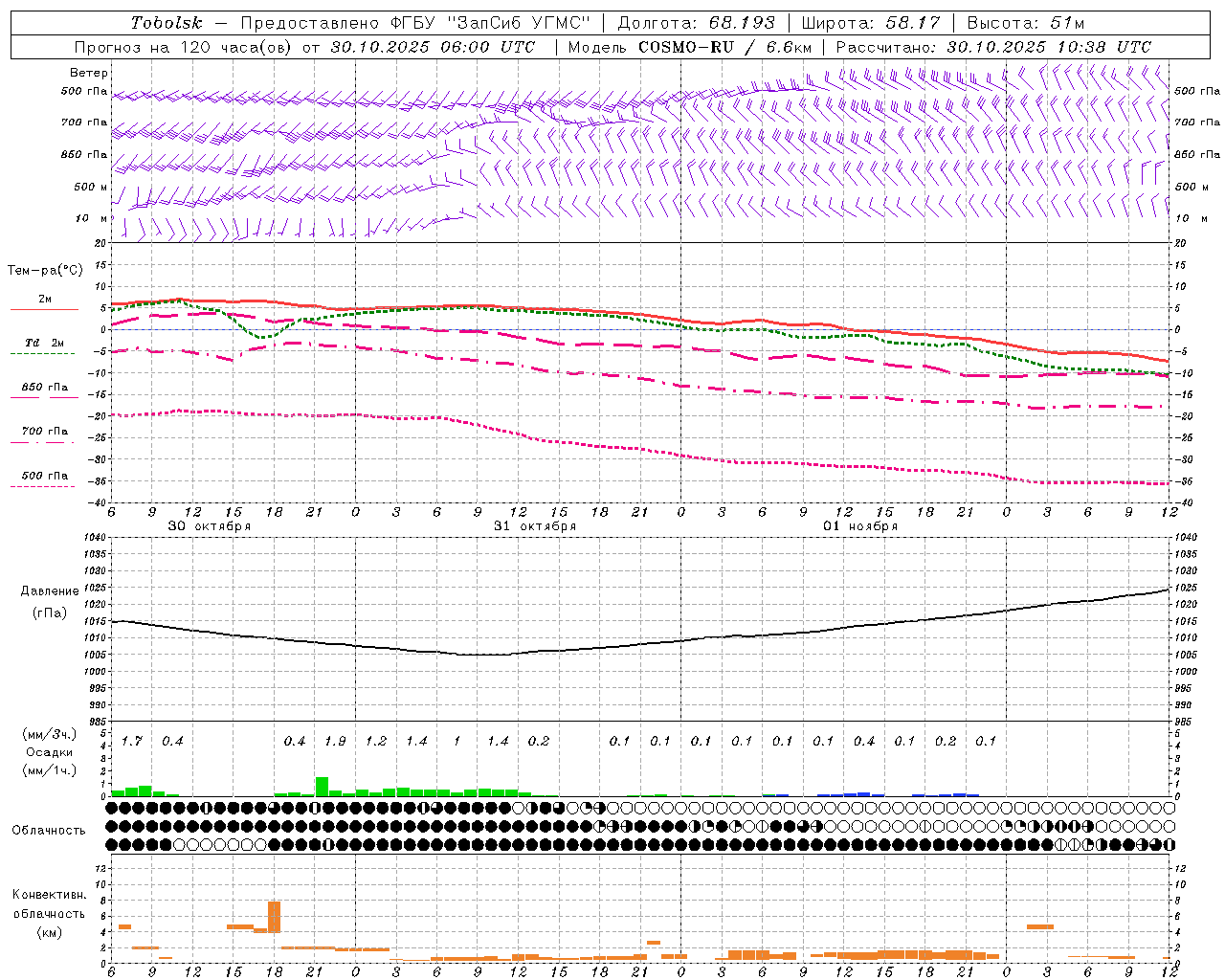This screenshot has height=980, width=1225.
Task: Select the text Предоставлено ФГБУ "ЗапСиб УГМС"
Action: 415,23
